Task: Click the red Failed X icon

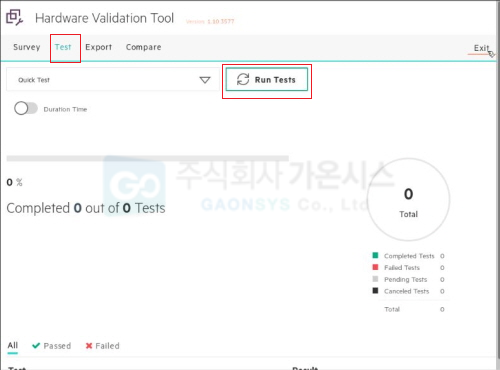Action: [x=89, y=346]
